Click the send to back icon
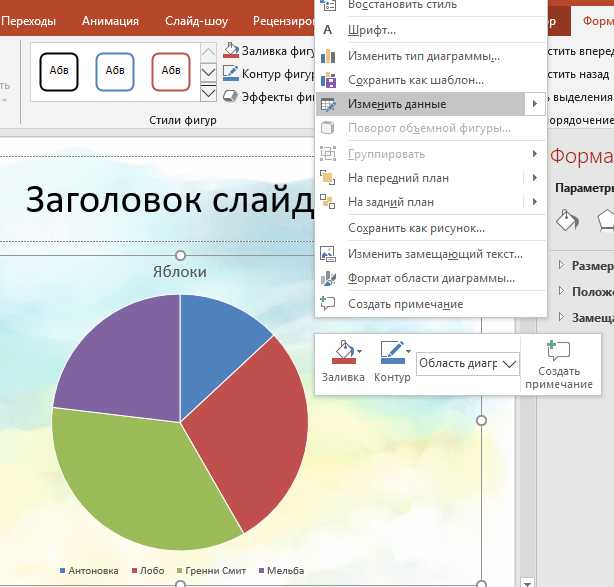The width and height of the screenshot is (614, 587). click(328, 202)
